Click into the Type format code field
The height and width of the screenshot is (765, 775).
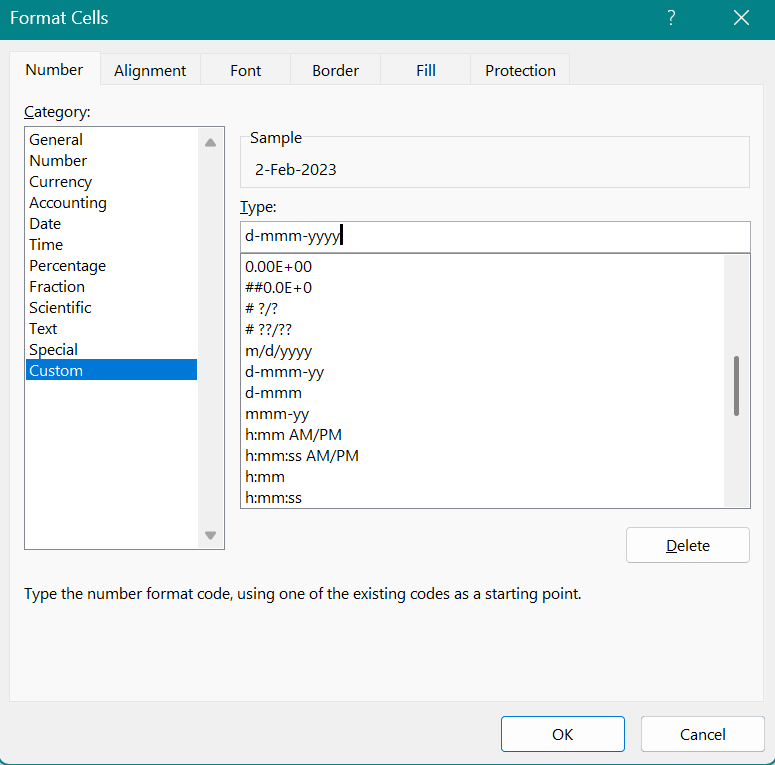(x=495, y=236)
